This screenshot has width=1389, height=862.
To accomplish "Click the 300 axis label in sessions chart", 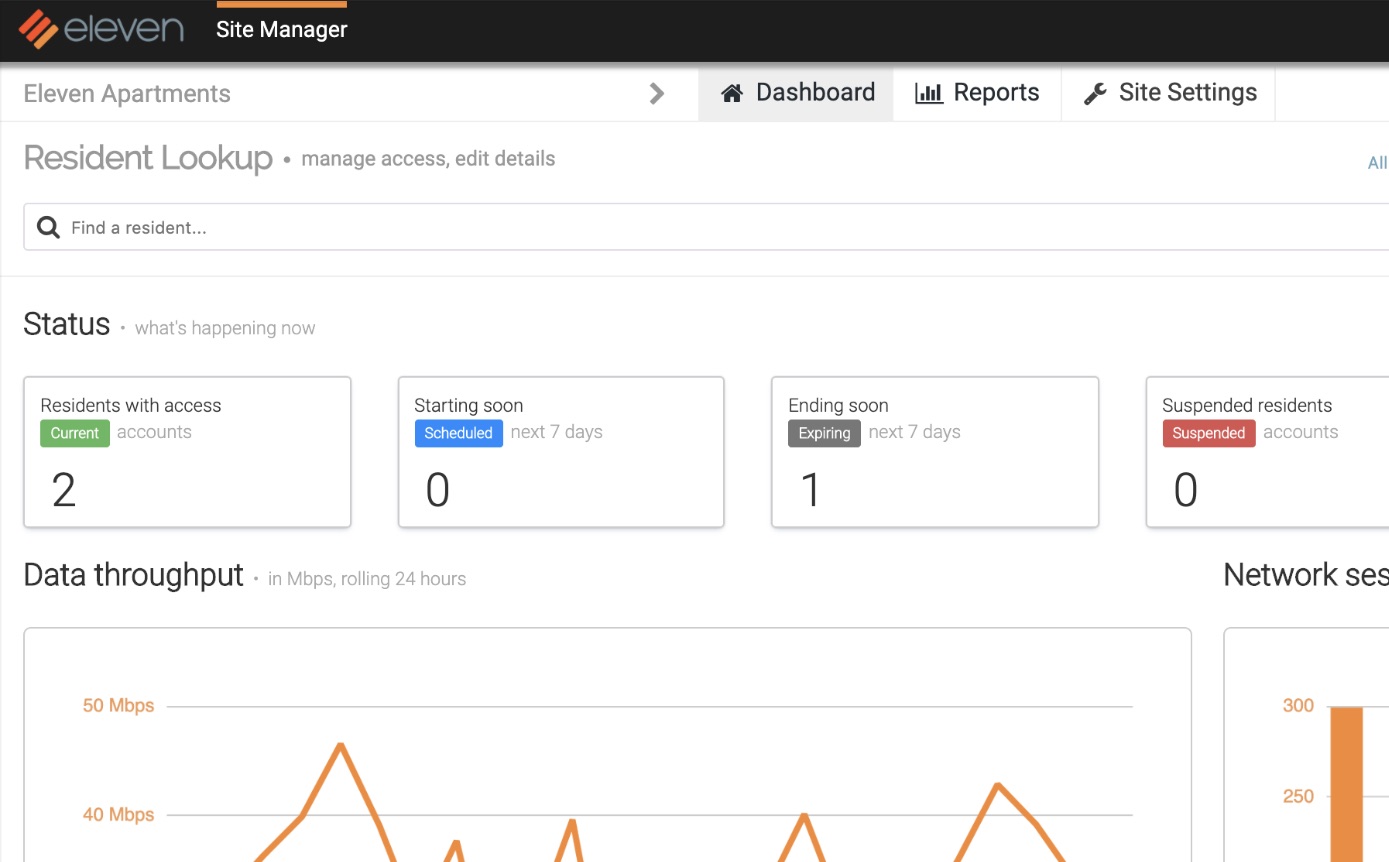I will click(1298, 705).
